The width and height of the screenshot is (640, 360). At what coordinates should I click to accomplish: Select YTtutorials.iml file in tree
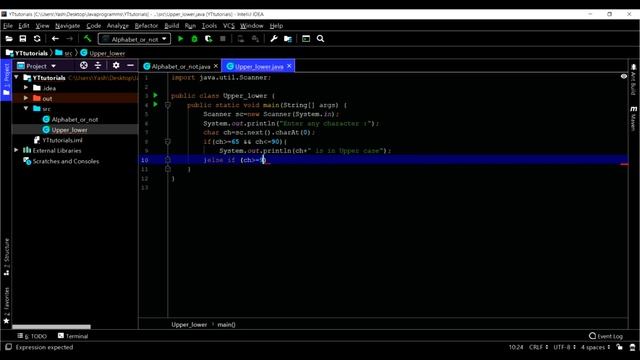point(62,140)
